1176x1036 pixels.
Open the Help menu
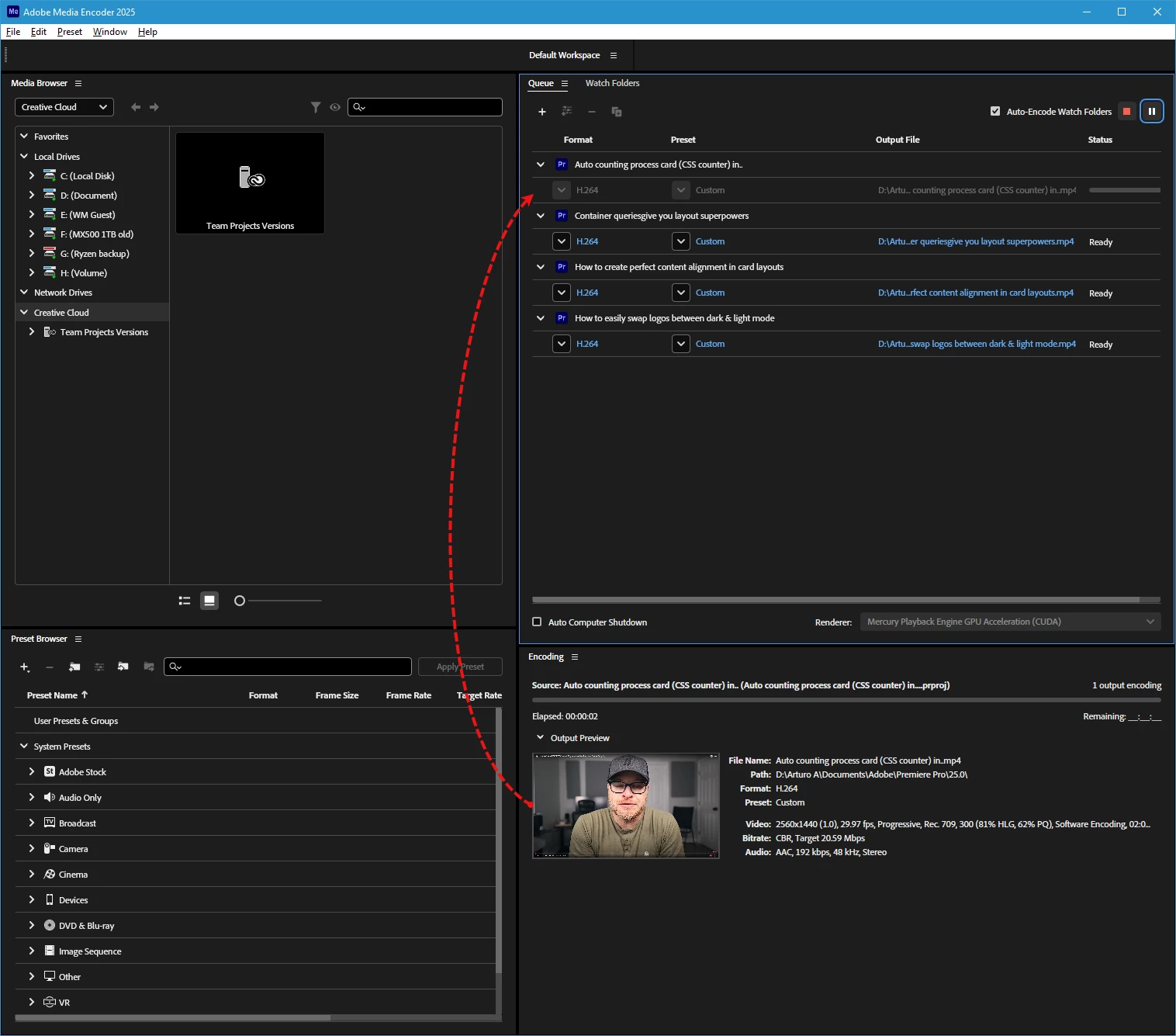(x=147, y=32)
